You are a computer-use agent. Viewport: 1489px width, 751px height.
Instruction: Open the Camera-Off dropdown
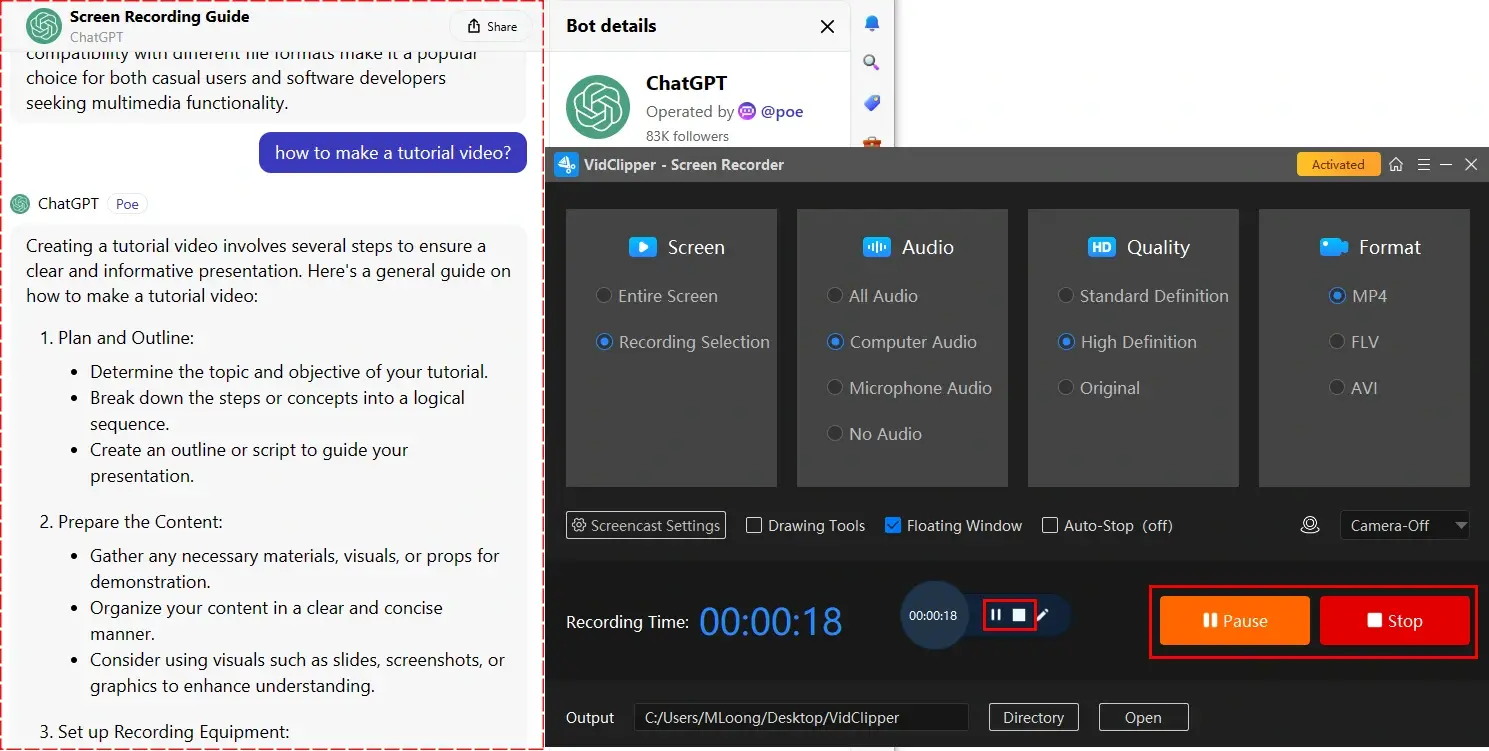pos(1405,525)
